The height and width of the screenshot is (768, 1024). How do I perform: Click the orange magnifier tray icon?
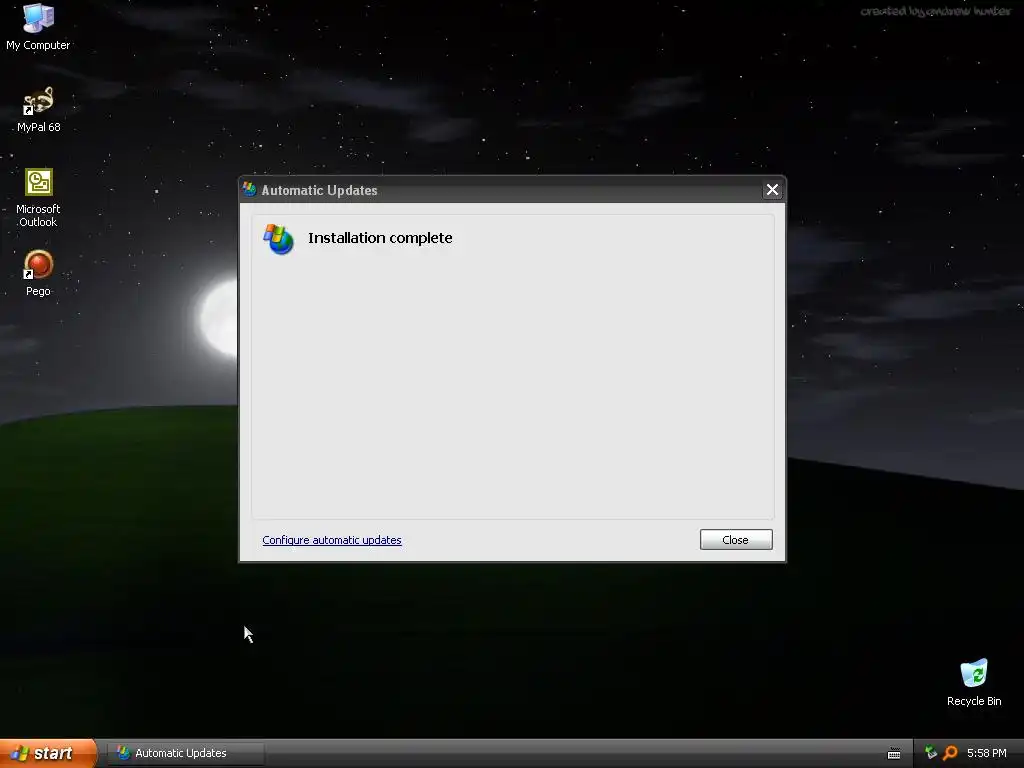pos(950,753)
